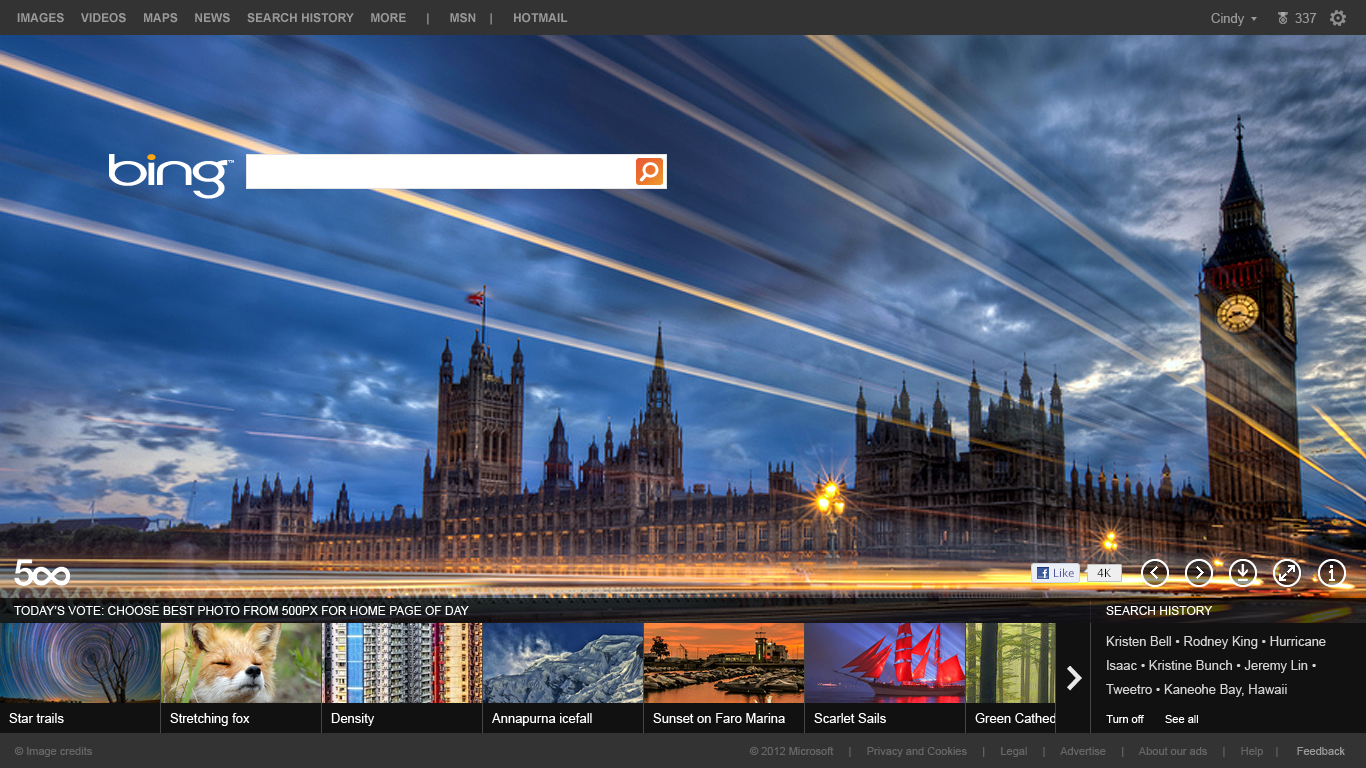Expand image to full screen
This screenshot has width=1366, height=768.
click(x=1287, y=573)
